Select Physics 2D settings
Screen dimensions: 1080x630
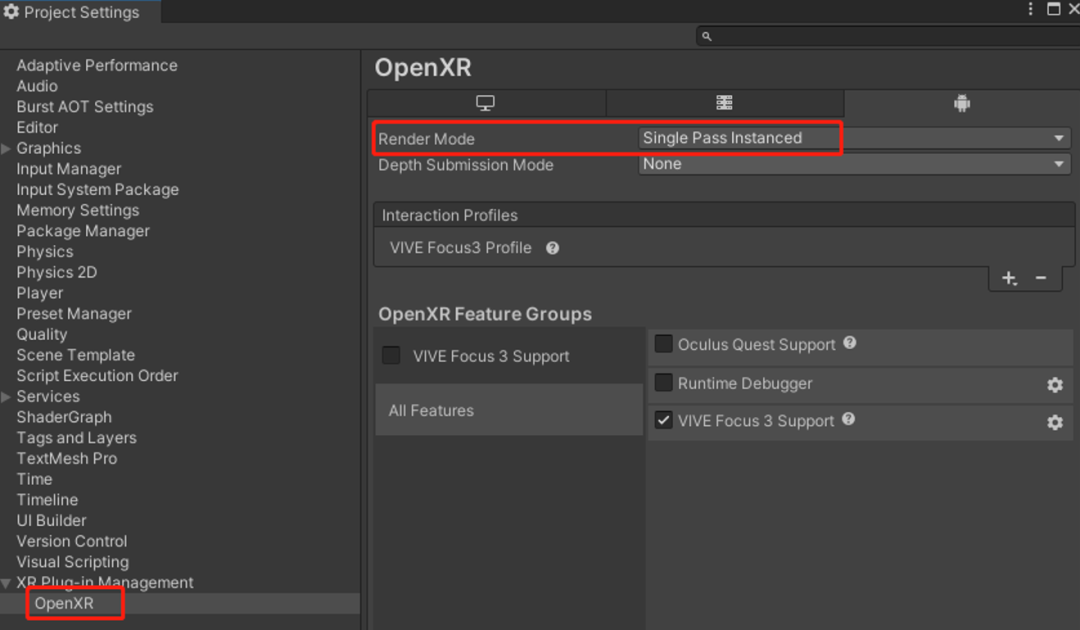(56, 272)
